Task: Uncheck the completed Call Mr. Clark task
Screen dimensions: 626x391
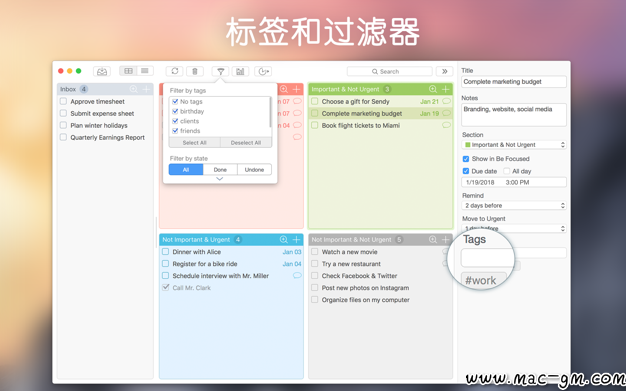Action: click(x=166, y=287)
